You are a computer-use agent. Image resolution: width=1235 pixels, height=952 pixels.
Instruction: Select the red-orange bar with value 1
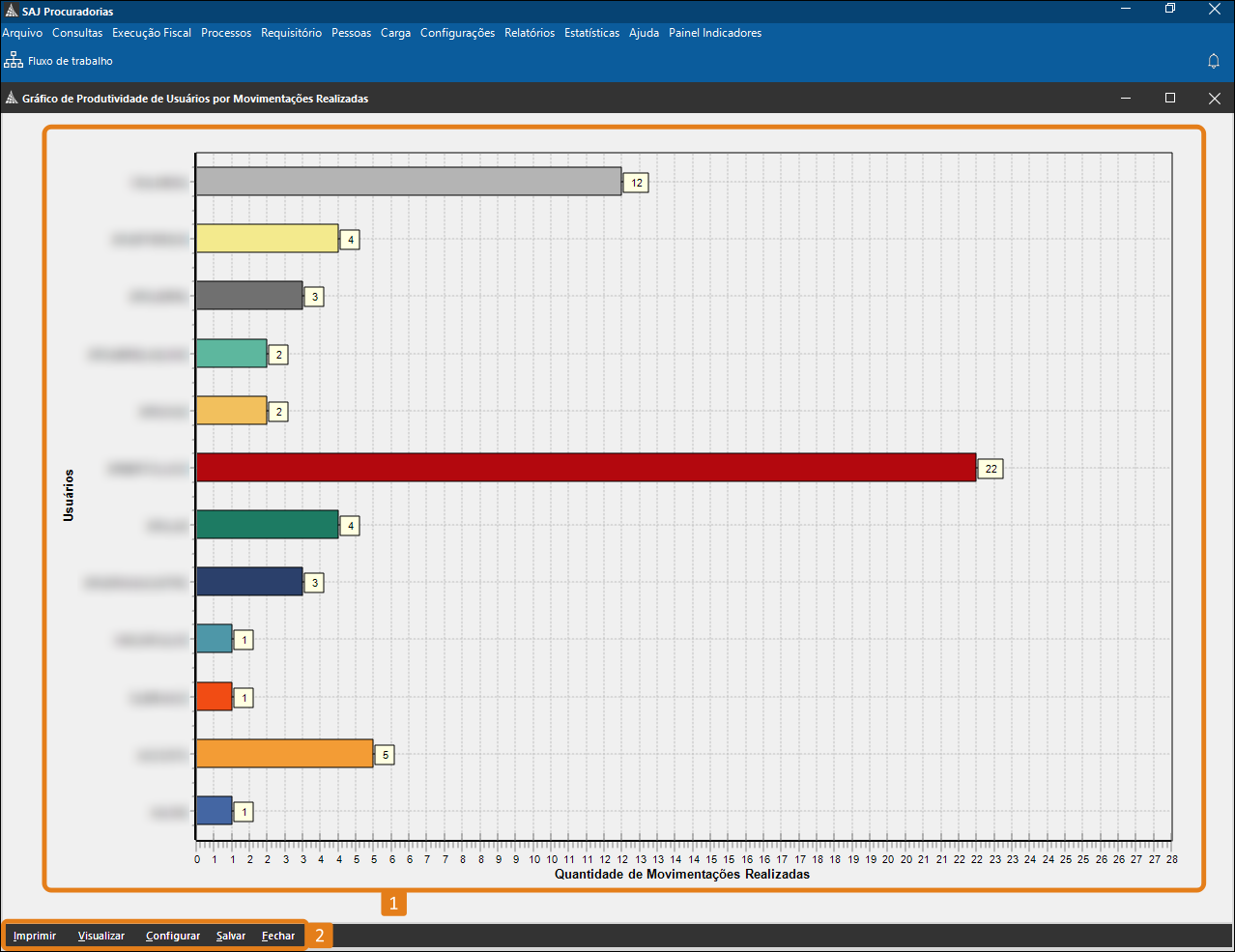(x=214, y=697)
